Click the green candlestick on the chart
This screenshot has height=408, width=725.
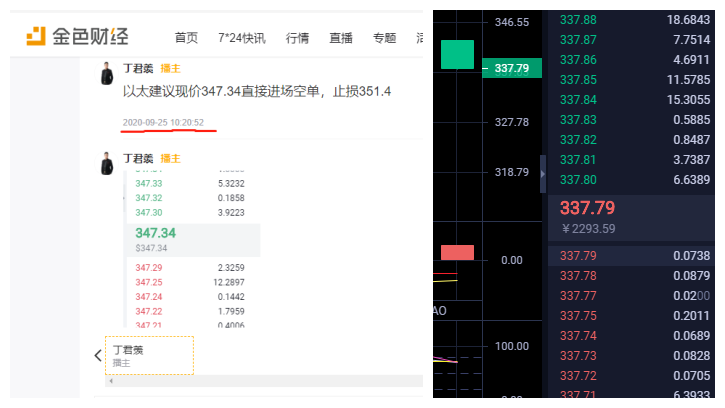pos(457,55)
